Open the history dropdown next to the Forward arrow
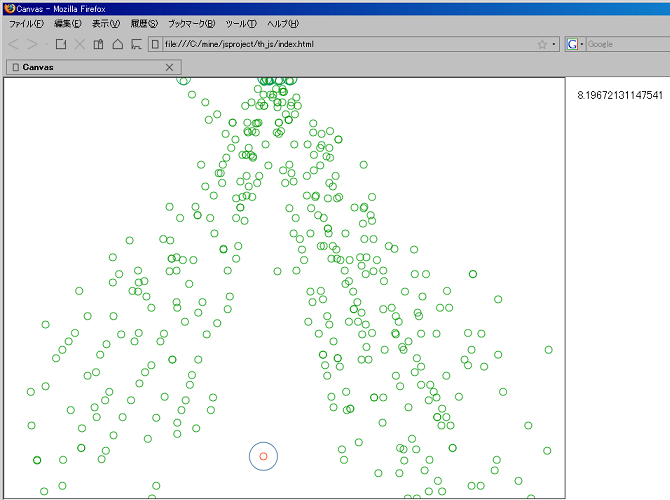 coord(45,44)
